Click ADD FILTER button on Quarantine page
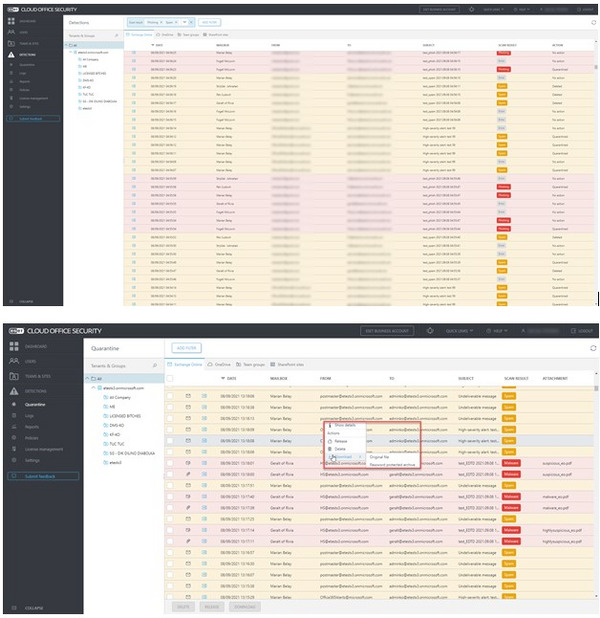 click(186, 347)
